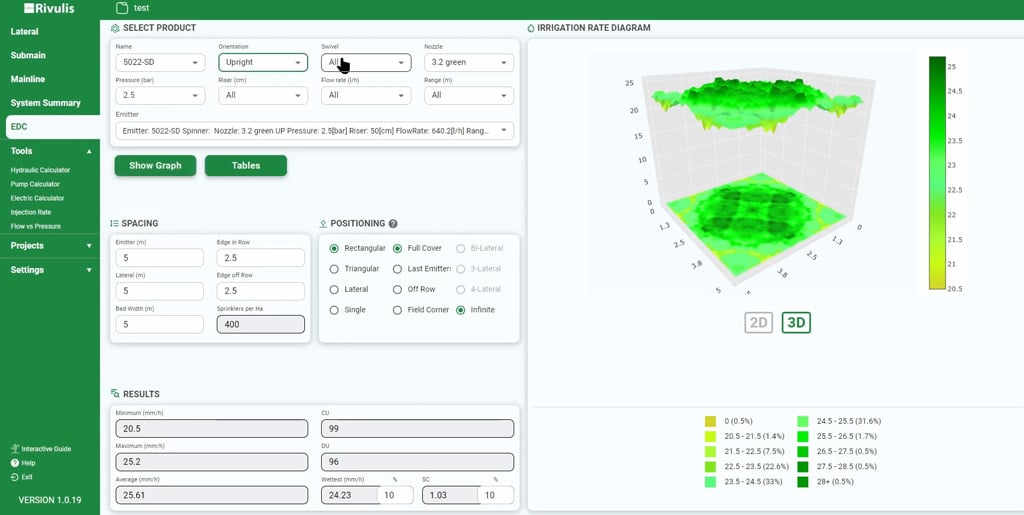Viewport: 1024px width, 515px height.
Task: Click the Tables button
Action: click(246, 166)
